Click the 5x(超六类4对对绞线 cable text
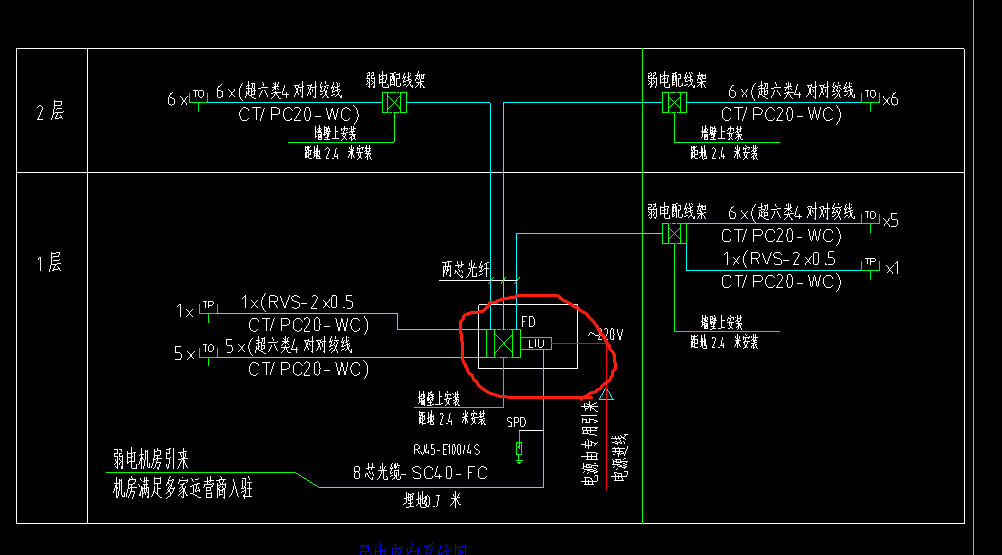 [288, 346]
